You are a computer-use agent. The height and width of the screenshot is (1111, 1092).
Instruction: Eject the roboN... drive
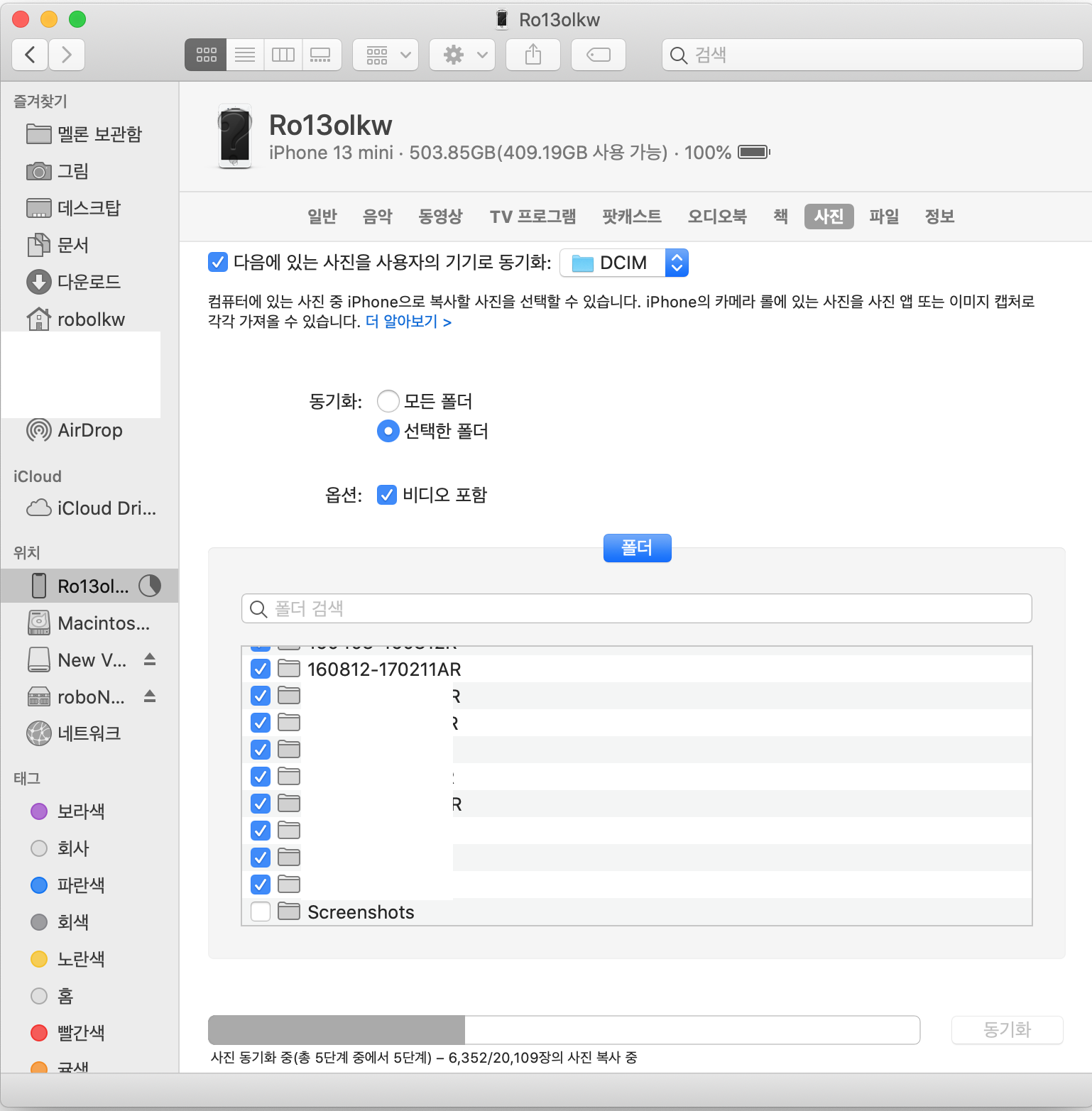tap(150, 696)
